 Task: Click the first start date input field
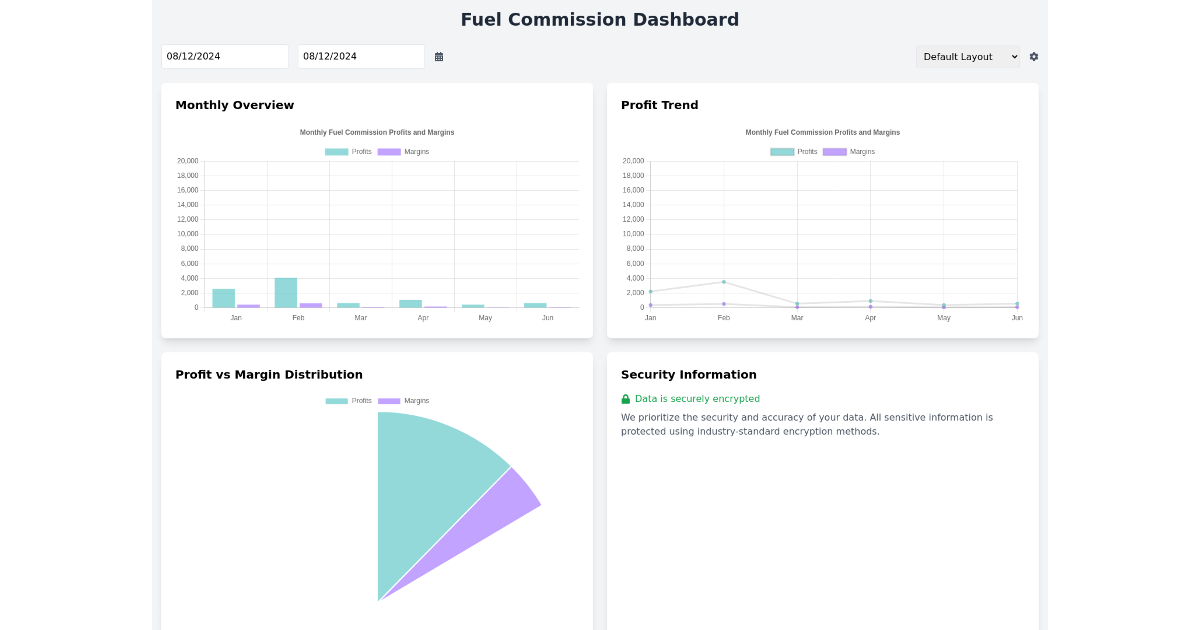(x=224, y=56)
